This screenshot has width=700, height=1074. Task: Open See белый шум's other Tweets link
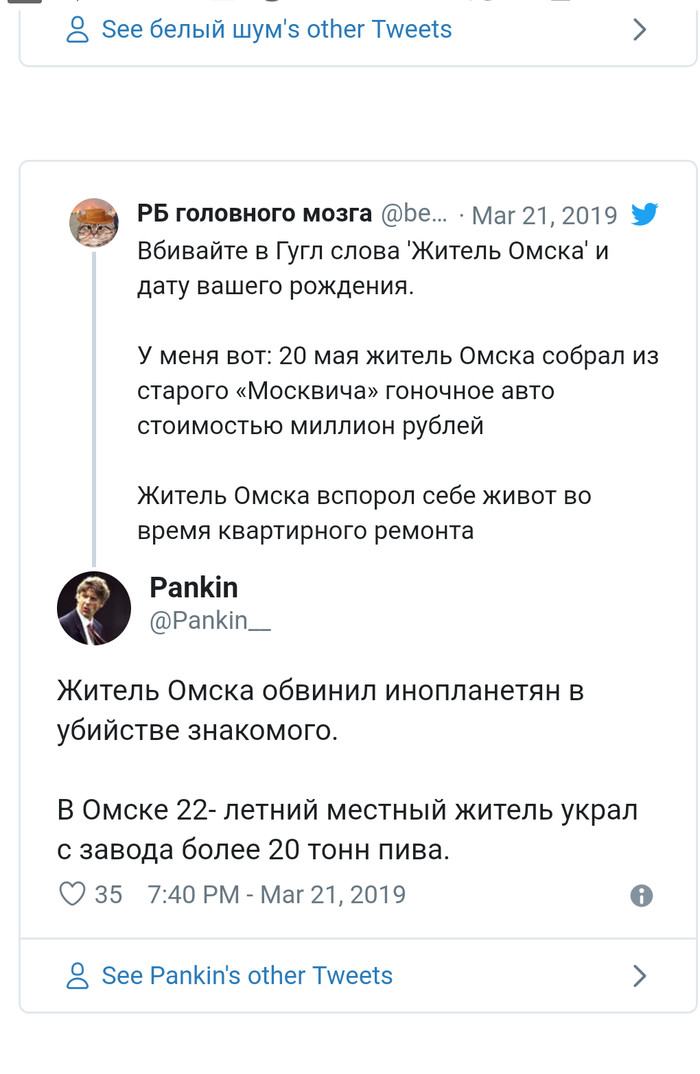click(276, 30)
